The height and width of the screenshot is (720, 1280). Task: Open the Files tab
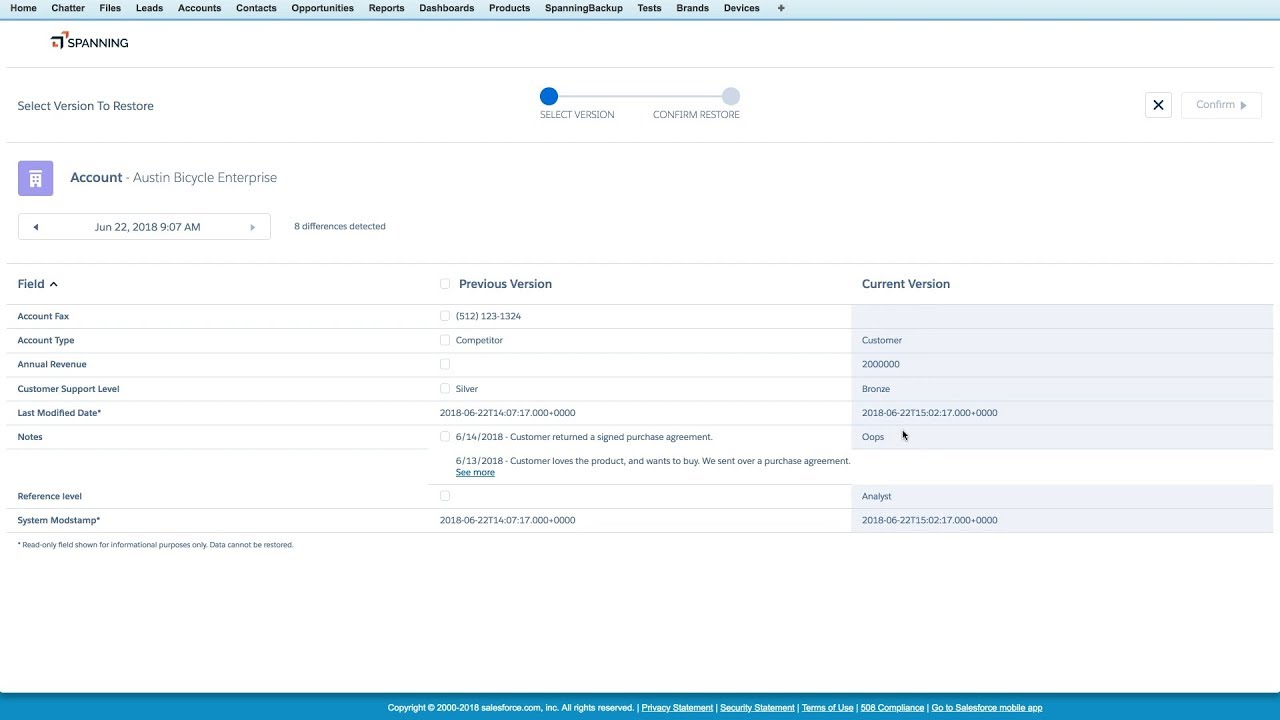[x=110, y=8]
